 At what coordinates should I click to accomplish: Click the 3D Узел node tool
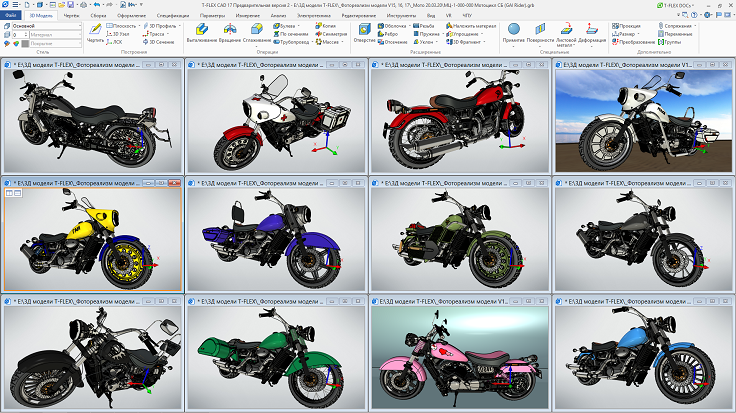coord(118,34)
